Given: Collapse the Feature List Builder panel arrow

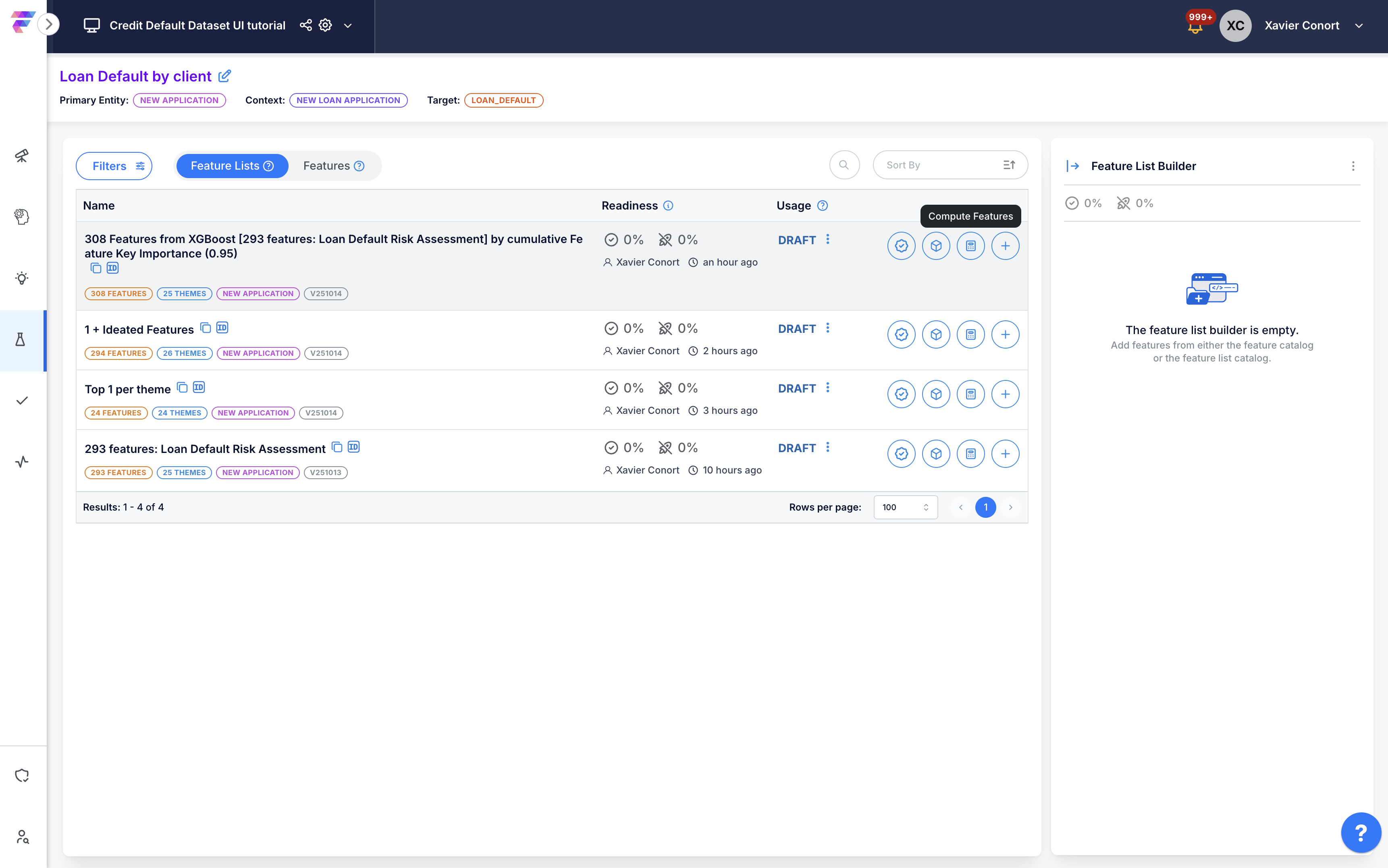Looking at the screenshot, I should (x=1072, y=166).
